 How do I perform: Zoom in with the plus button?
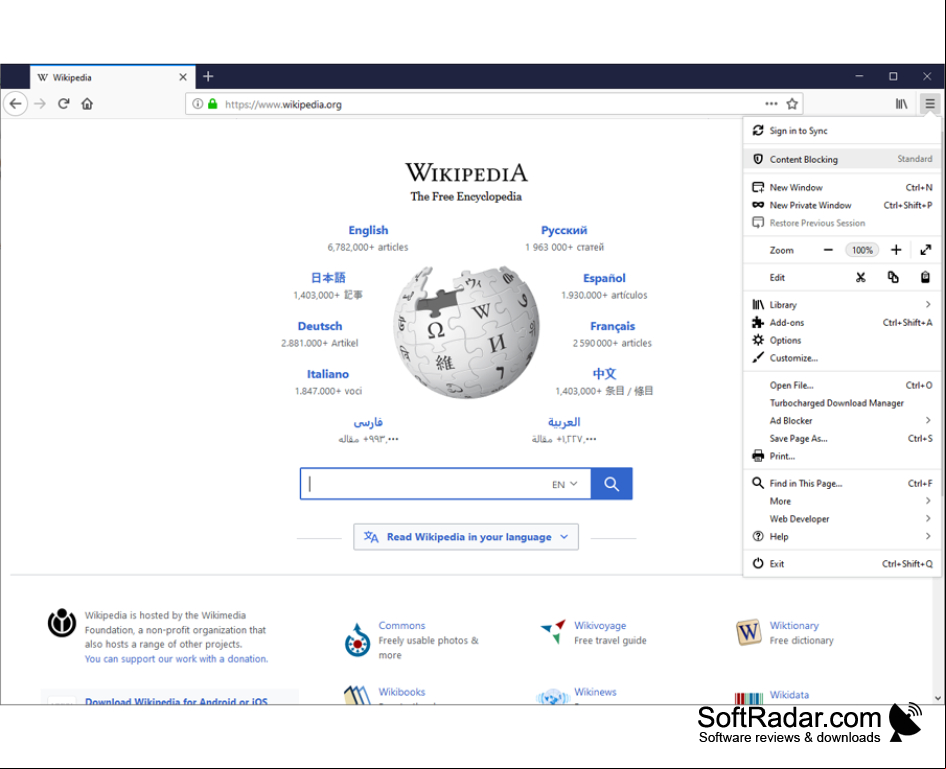pos(896,250)
